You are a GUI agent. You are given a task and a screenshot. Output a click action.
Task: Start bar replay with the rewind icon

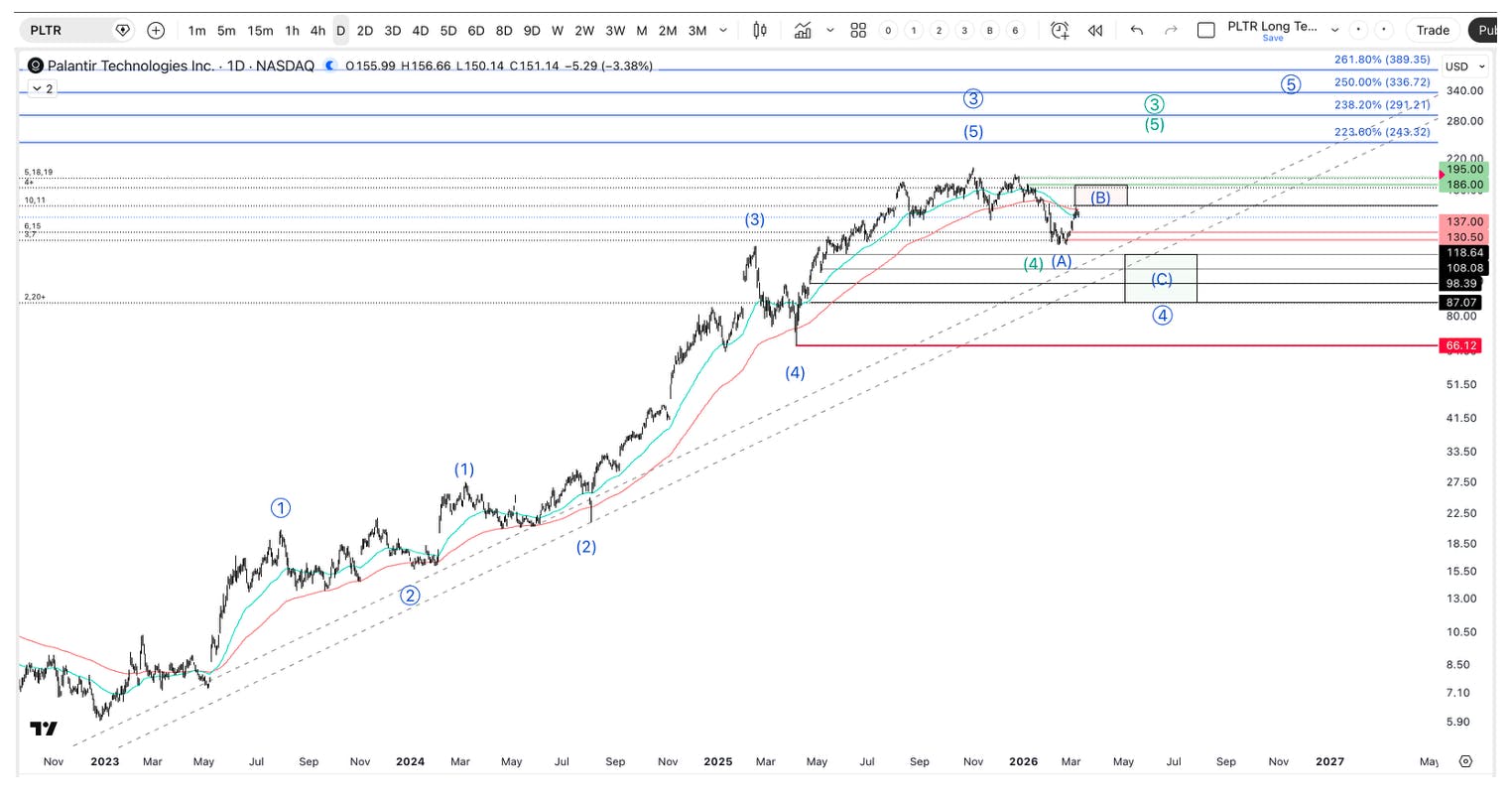coord(1095,30)
